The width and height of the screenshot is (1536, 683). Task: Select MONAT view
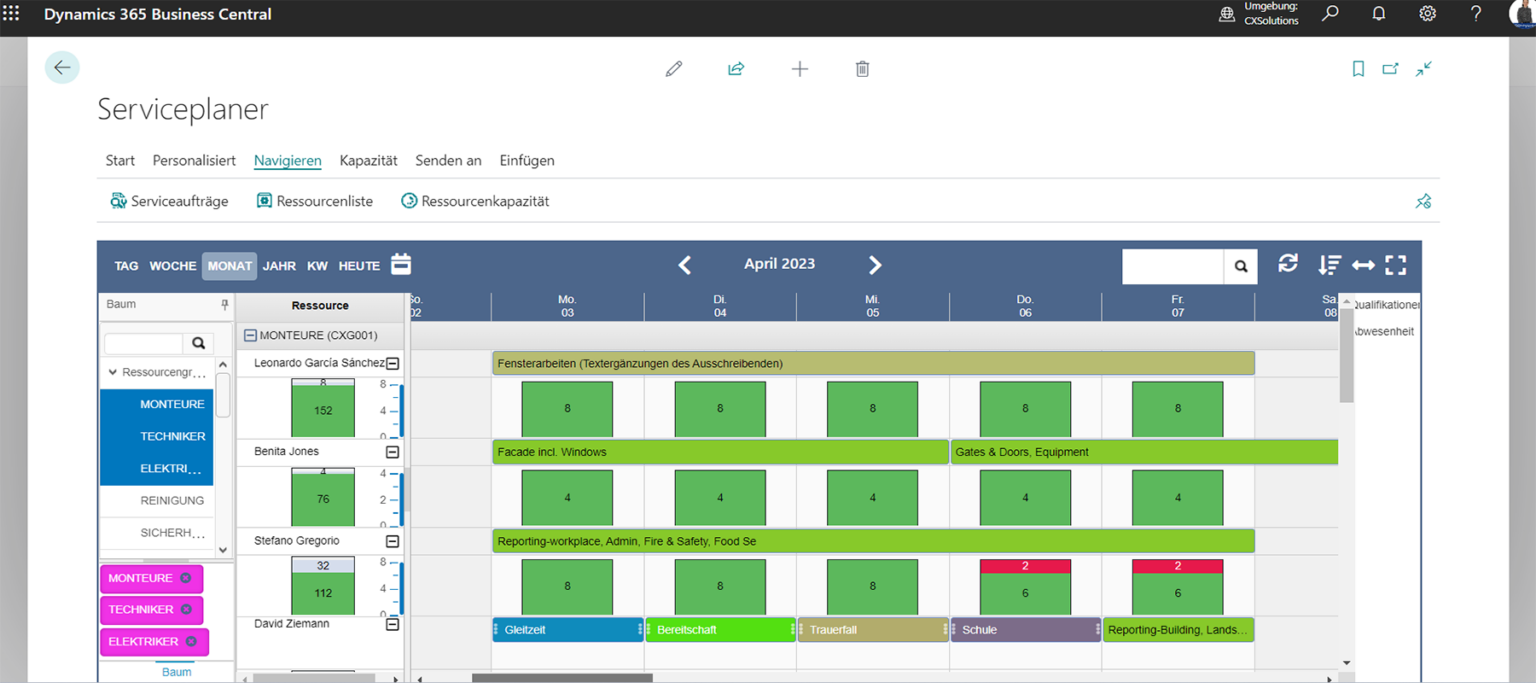229,266
